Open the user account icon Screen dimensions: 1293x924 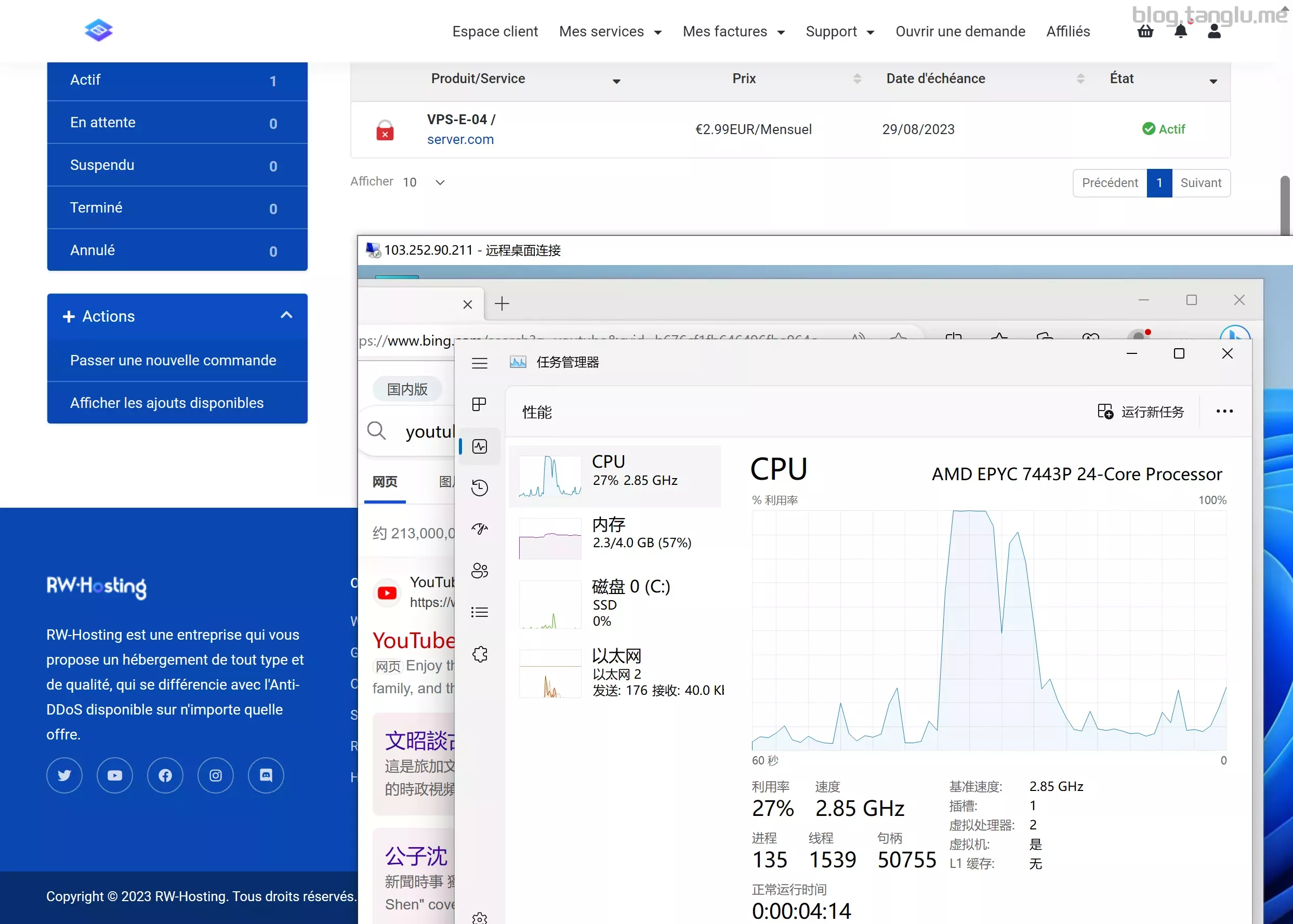point(1214,31)
